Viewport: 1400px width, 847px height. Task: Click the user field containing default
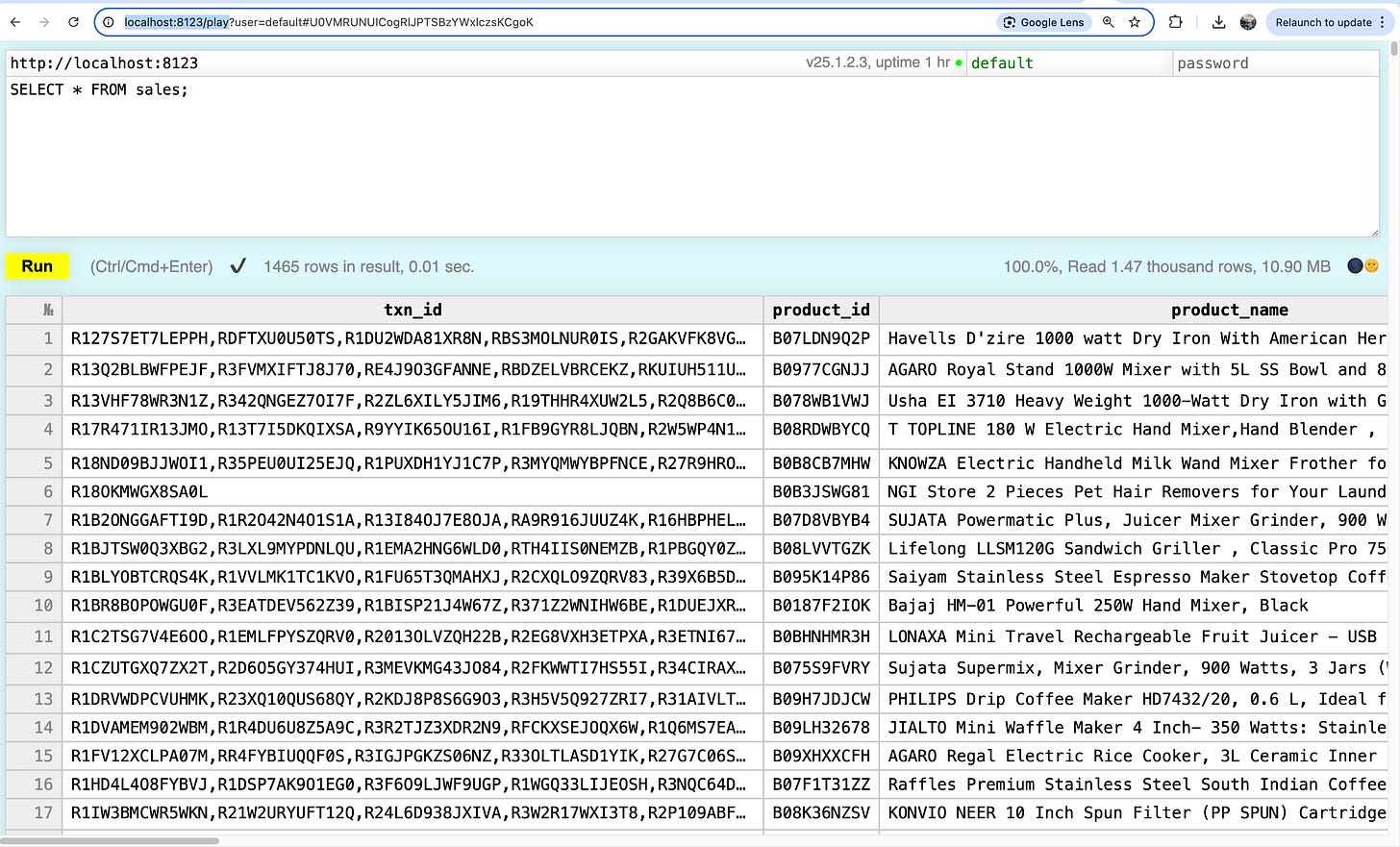click(1069, 63)
